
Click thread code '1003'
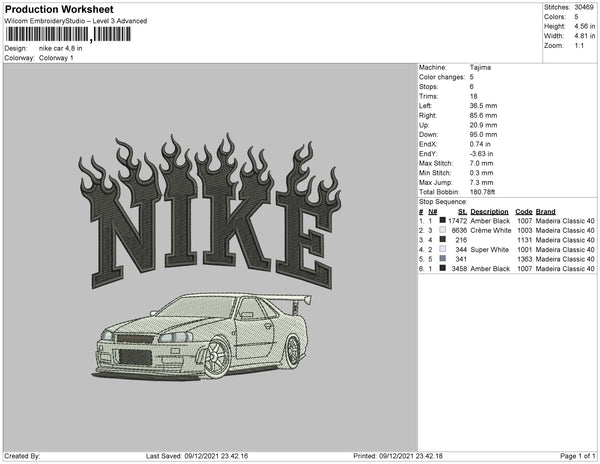point(524,230)
